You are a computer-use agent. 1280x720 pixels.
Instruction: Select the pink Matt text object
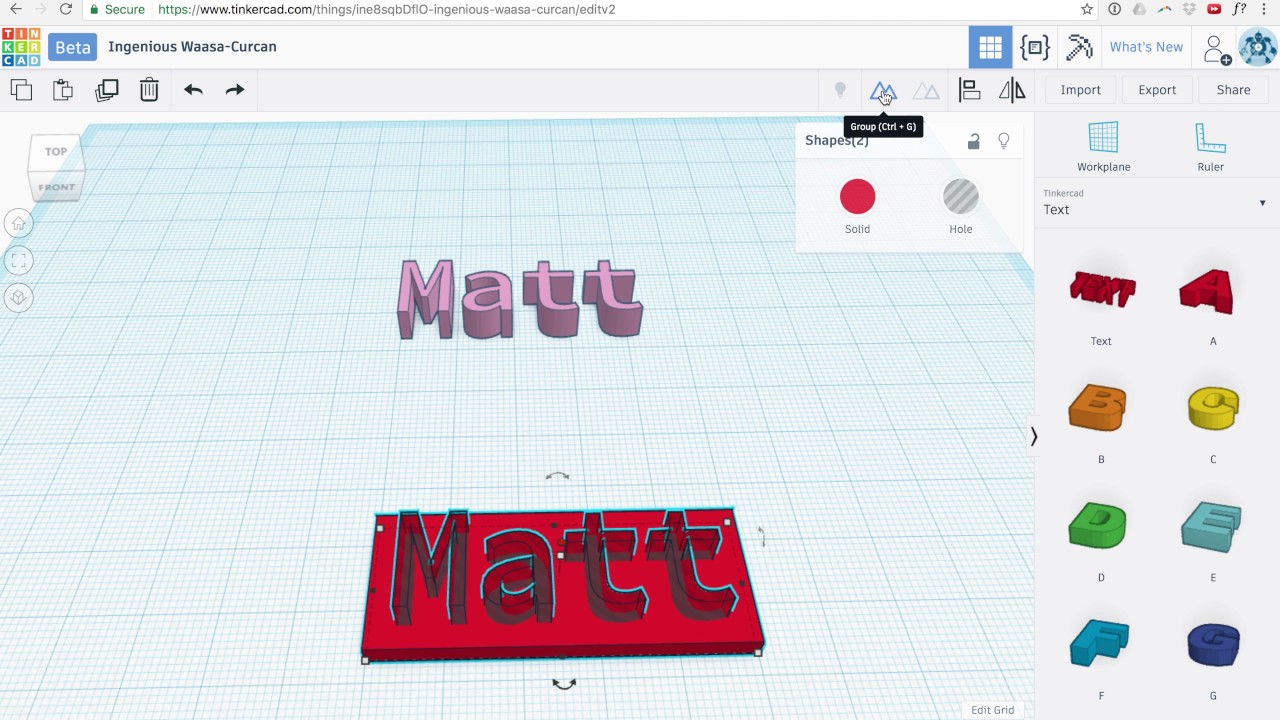519,298
